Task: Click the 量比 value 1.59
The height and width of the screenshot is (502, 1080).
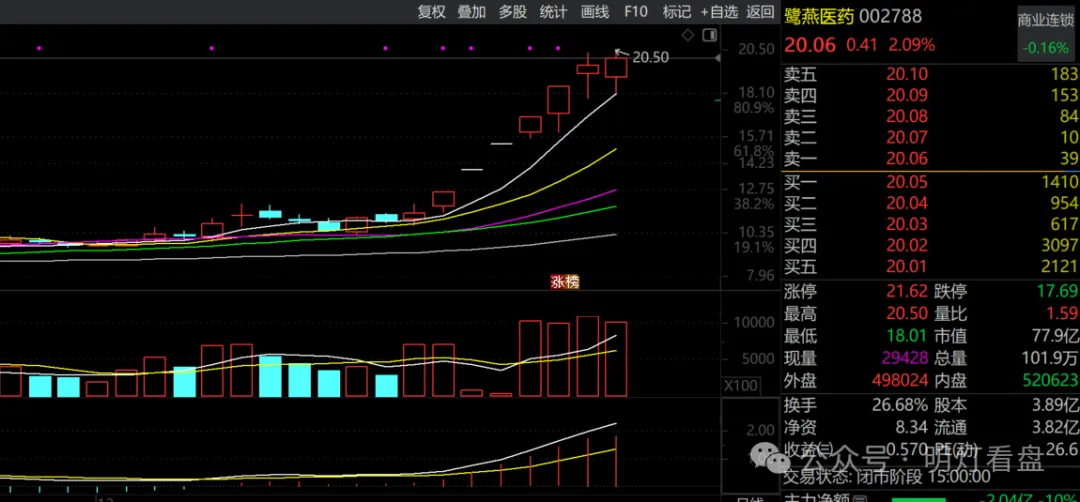Action: [x=1061, y=314]
